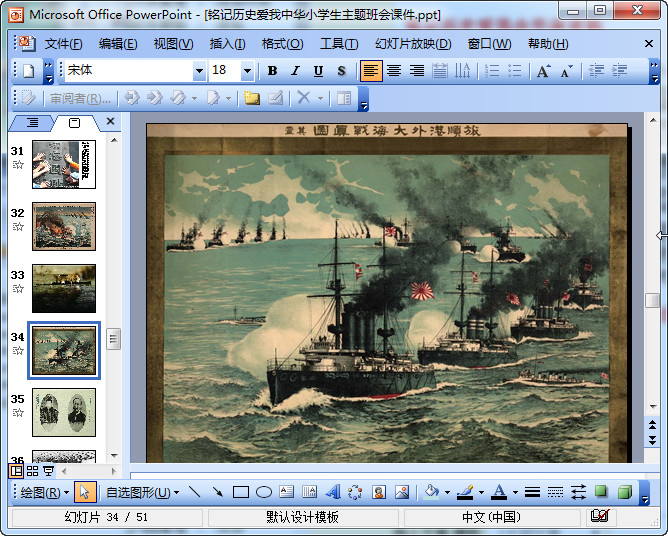668x536 pixels.
Task: Align text to the left
Action: point(371,71)
